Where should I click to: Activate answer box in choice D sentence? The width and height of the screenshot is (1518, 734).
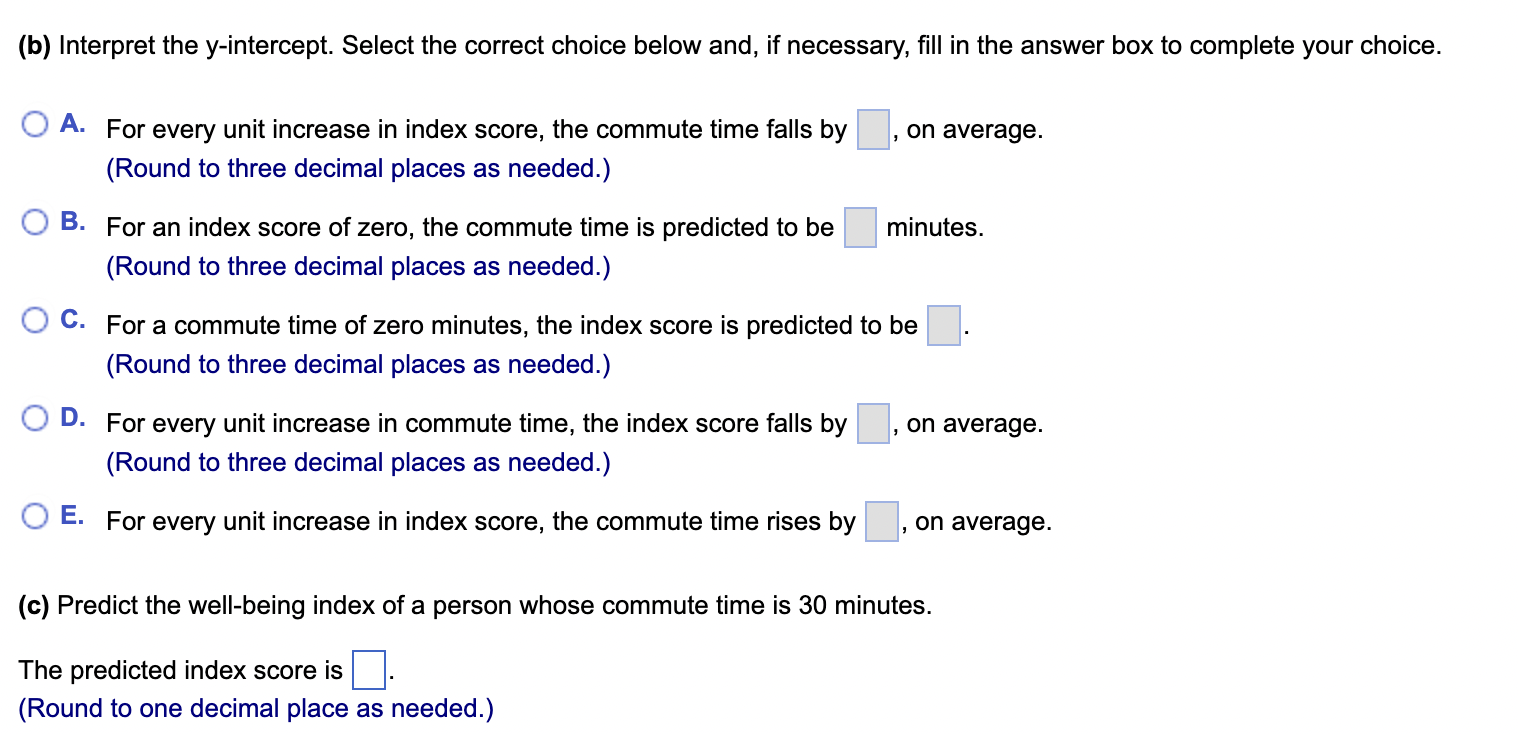[873, 424]
